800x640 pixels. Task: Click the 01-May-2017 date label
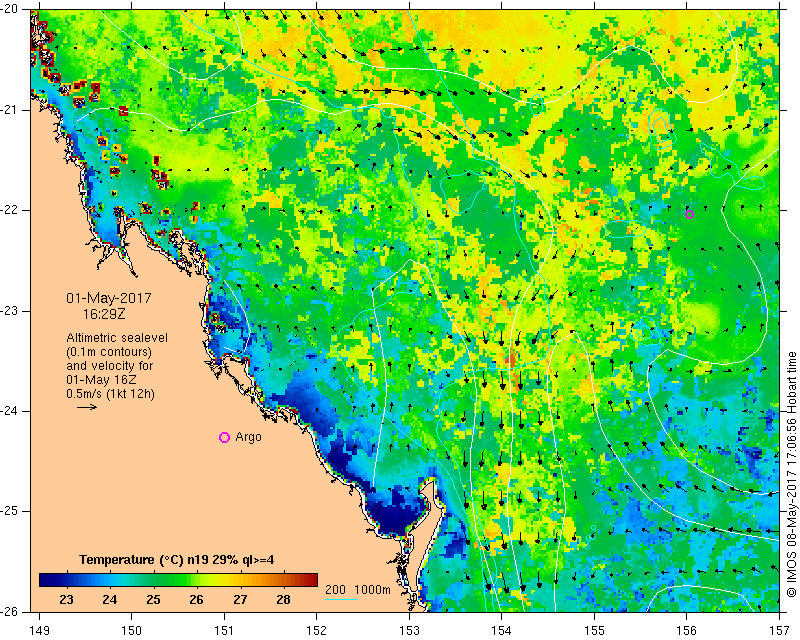click(x=109, y=298)
